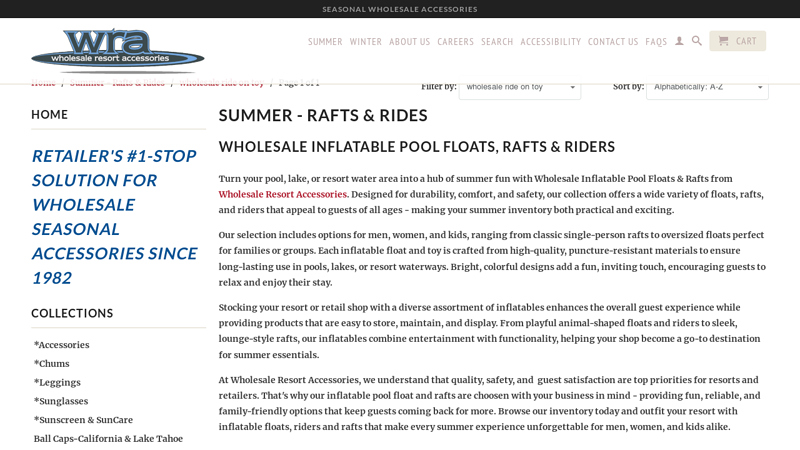Click the Collections sidebar heading
The image size is (800, 450).
[72, 313]
